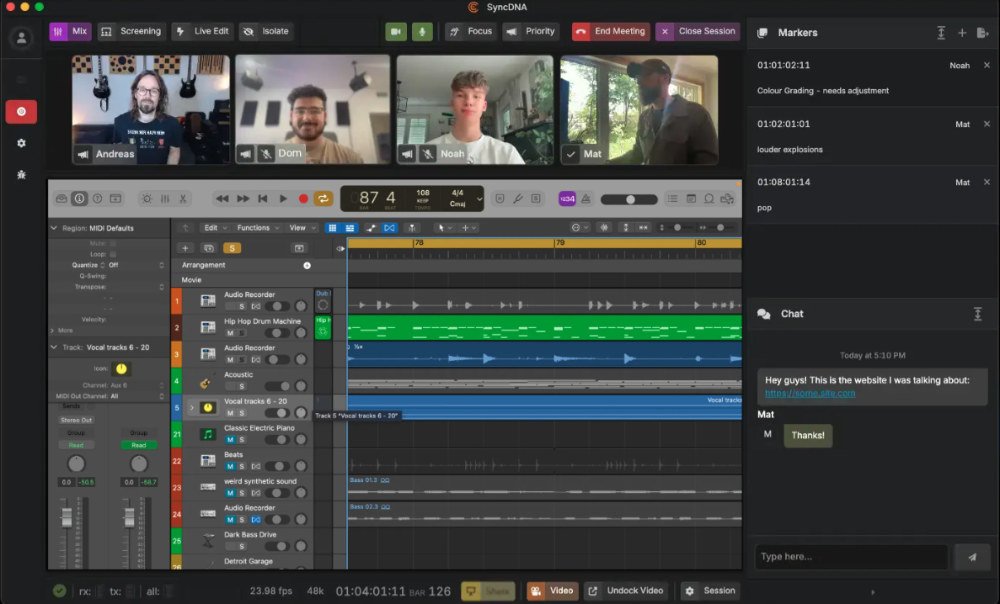This screenshot has height=604, width=1000.
Task: Toggle the green microphone button
Action: pos(422,31)
